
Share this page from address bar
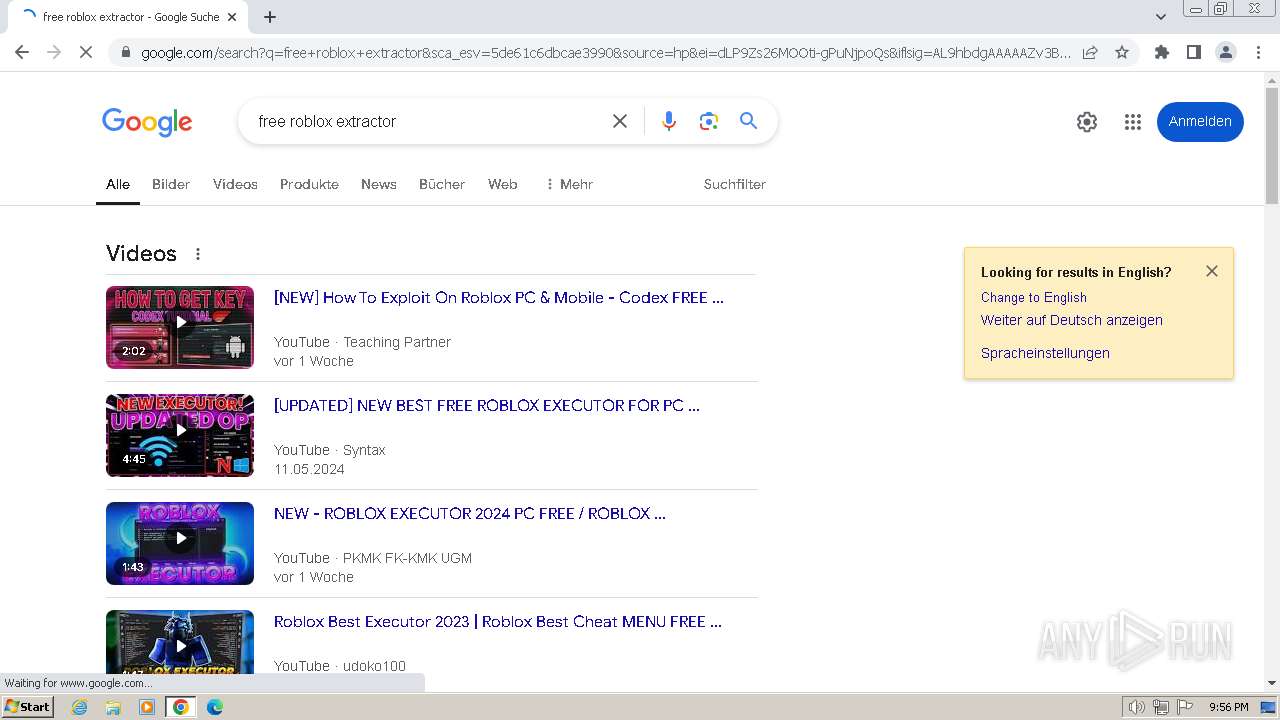[x=1090, y=52]
